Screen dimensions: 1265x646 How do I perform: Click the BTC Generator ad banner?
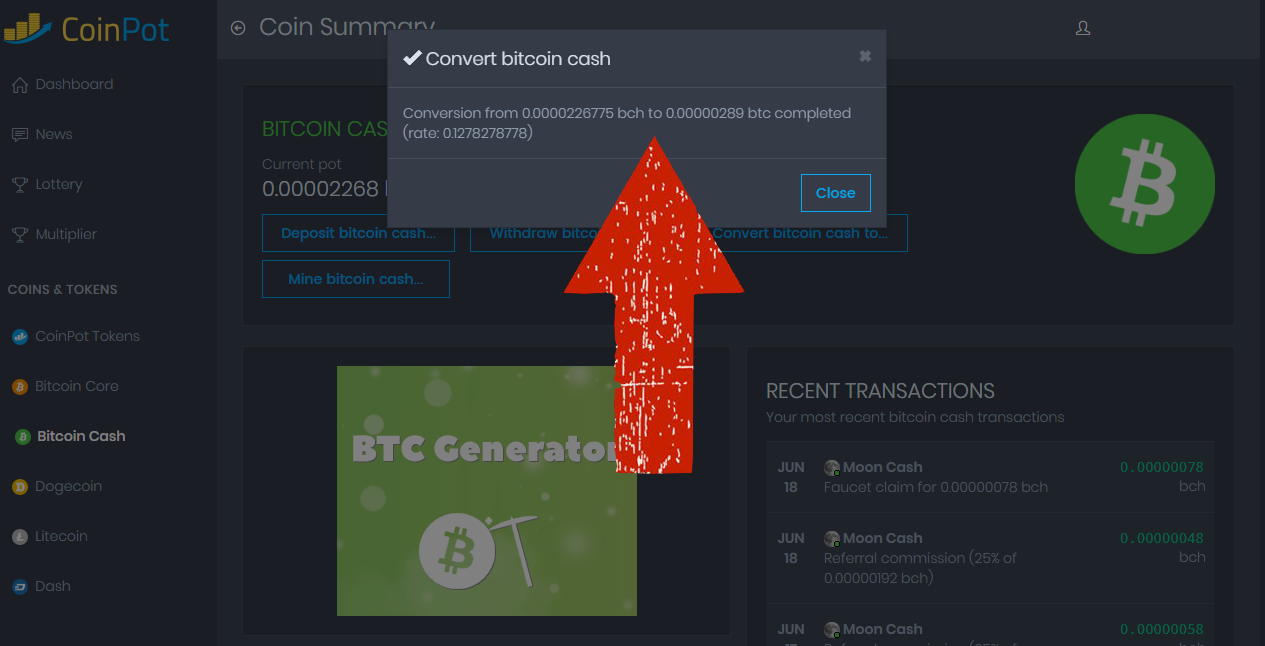point(487,490)
